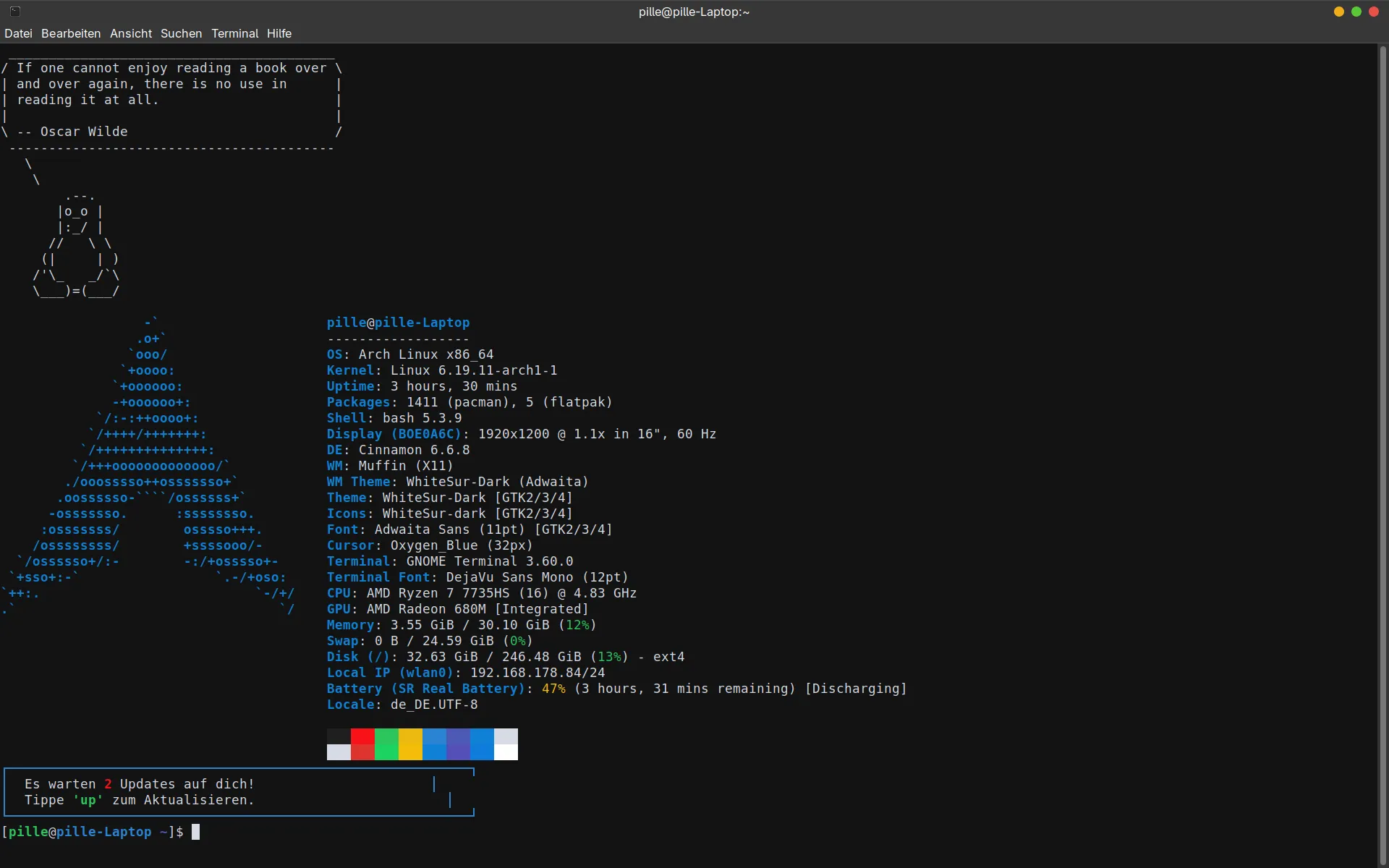Open the Terminal menu
Image resolution: width=1389 pixels, height=868 pixels.
[x=234, y=33]
